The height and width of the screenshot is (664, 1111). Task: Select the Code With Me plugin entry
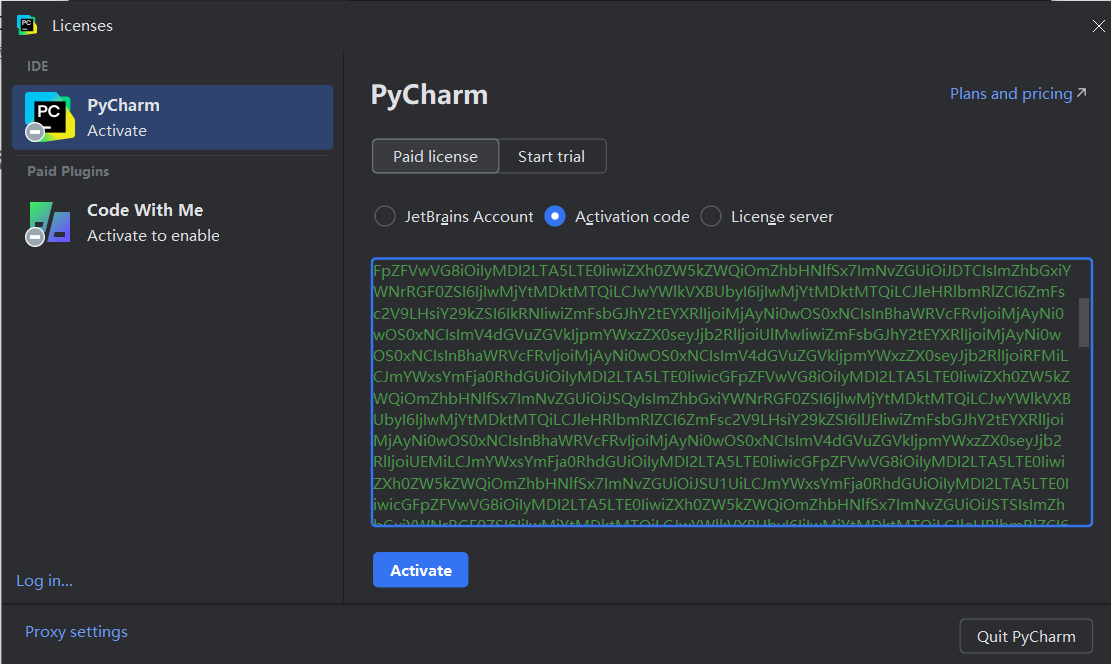click(172, 223)
